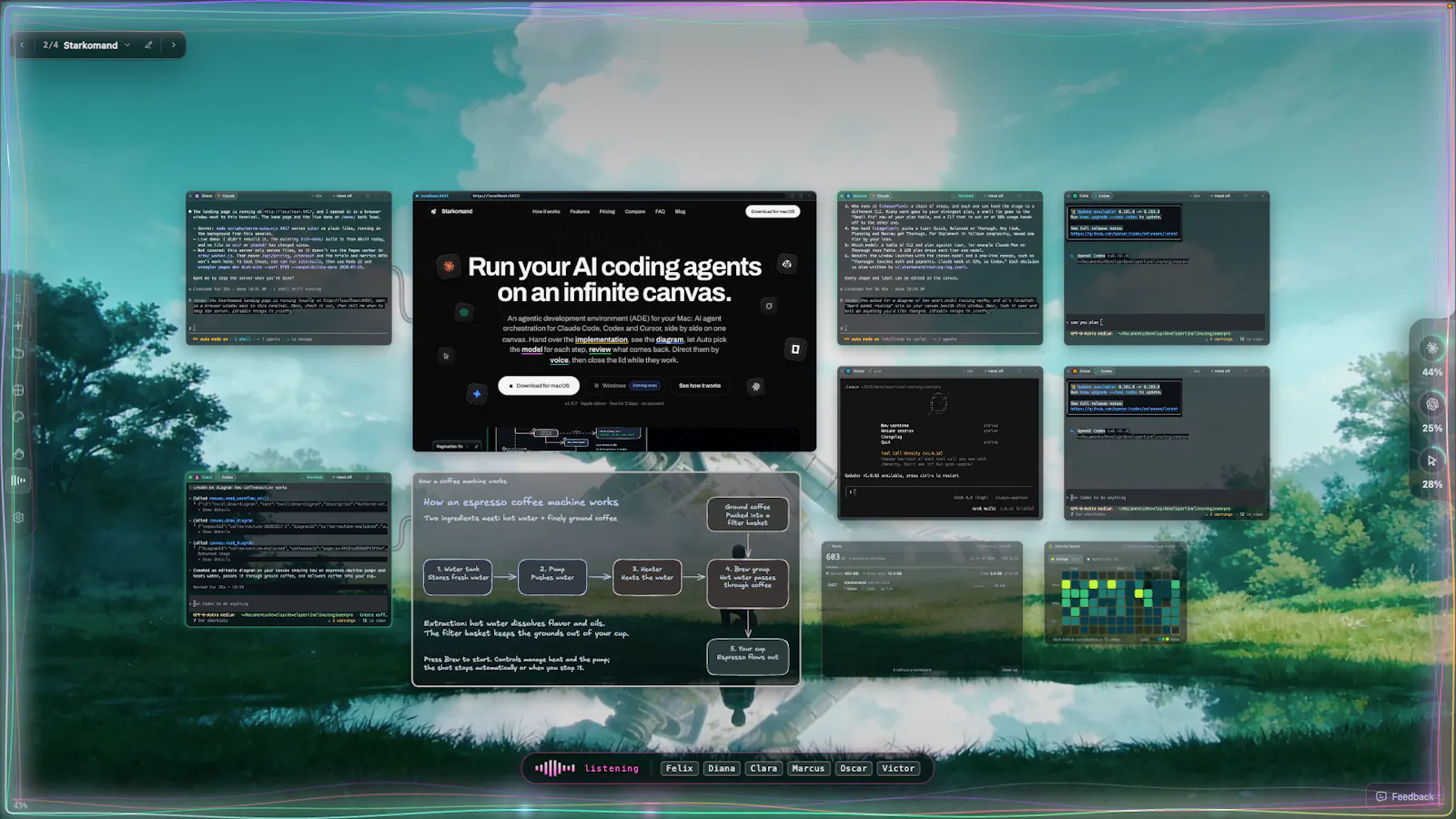Select the Diana agent chip in the voice bar
Image resolution: width=1456 pixels, height=819 pixels.
(x=722, y=768)
